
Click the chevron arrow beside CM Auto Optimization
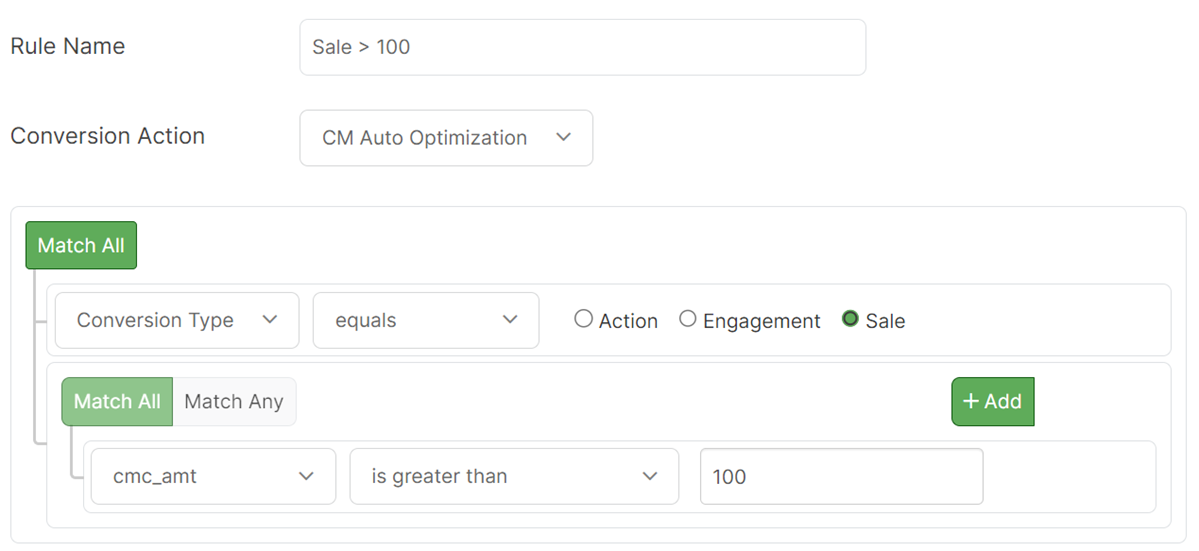click(563, 137)
